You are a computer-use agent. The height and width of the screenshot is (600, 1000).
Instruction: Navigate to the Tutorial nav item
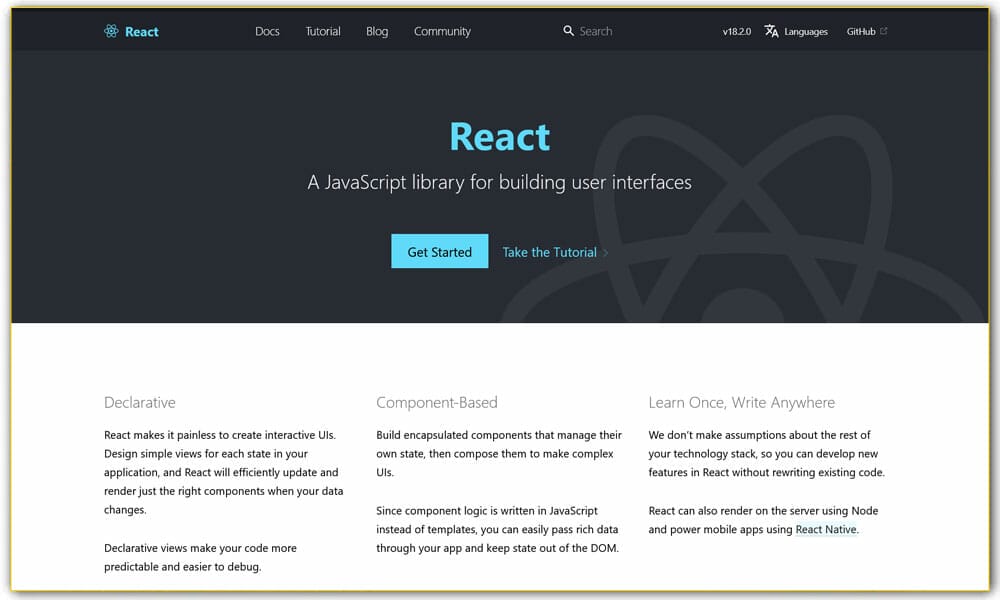point(322,31)
